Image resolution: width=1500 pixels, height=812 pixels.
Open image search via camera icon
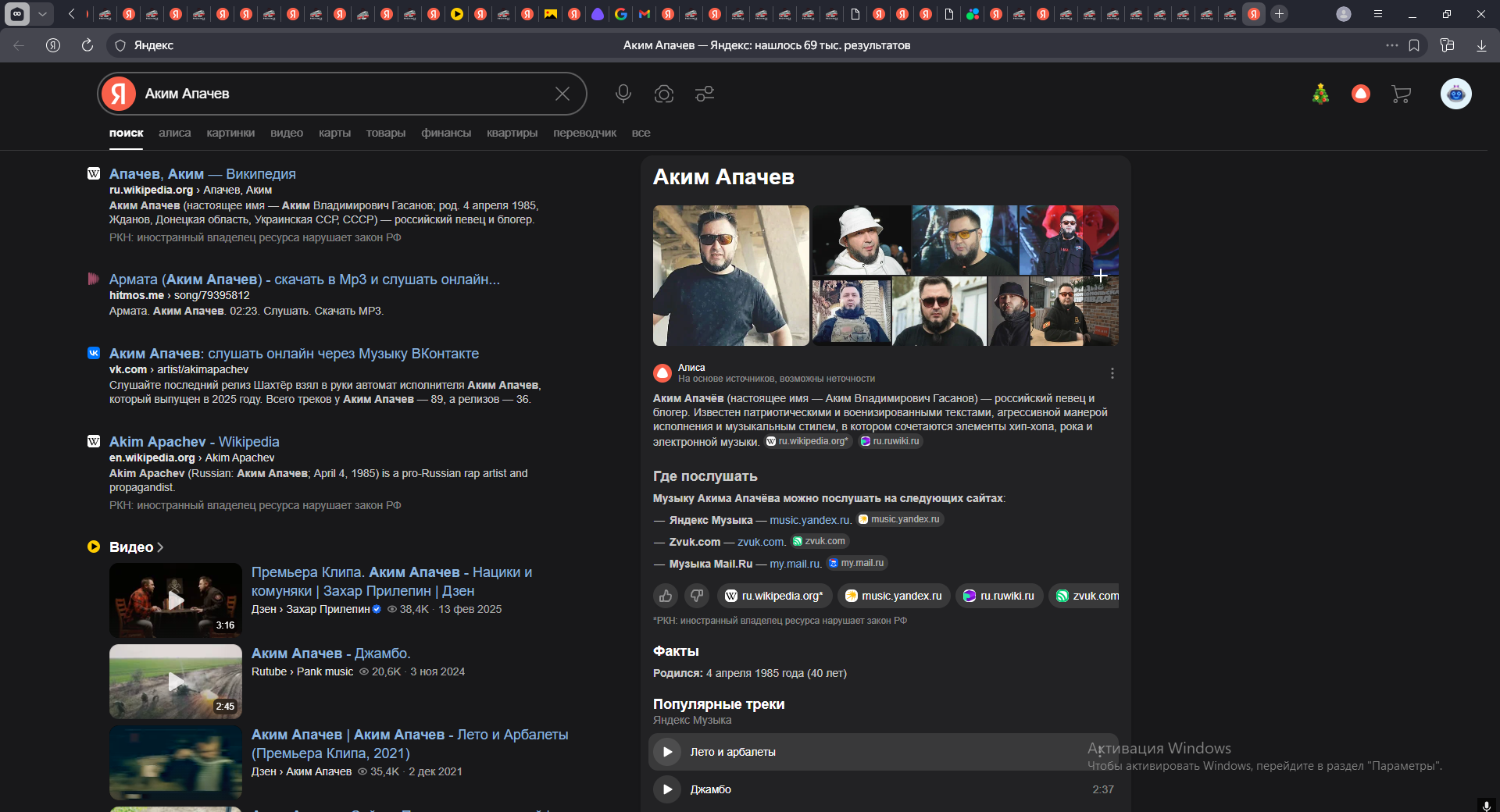[x=664, y=94]
